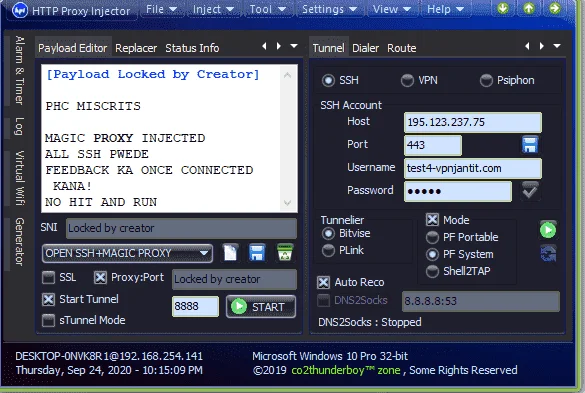Click the co2thunderboy zone link
This screenshot has height=393, width=585.
tap(346, 371)
